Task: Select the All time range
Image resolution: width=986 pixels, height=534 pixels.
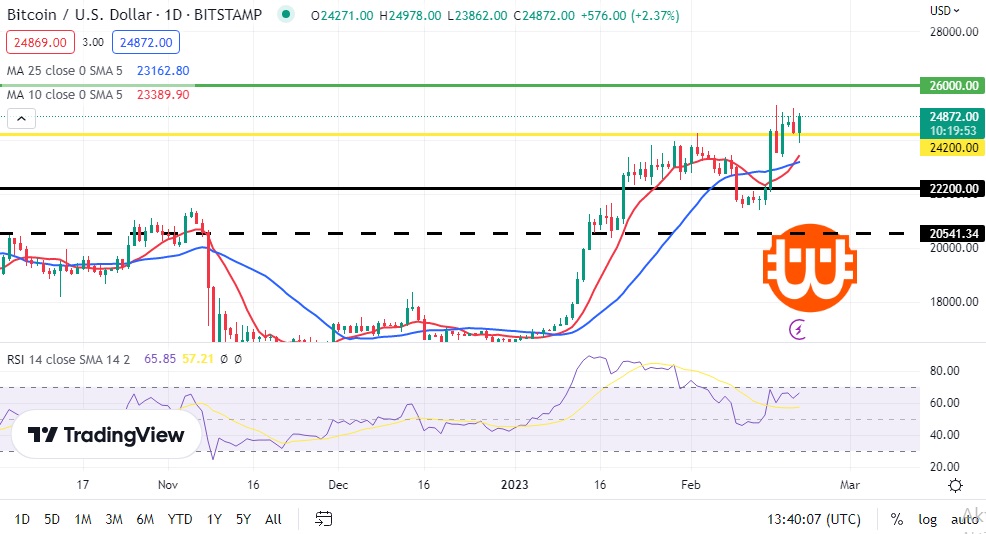Action: (x=273, y=520)
